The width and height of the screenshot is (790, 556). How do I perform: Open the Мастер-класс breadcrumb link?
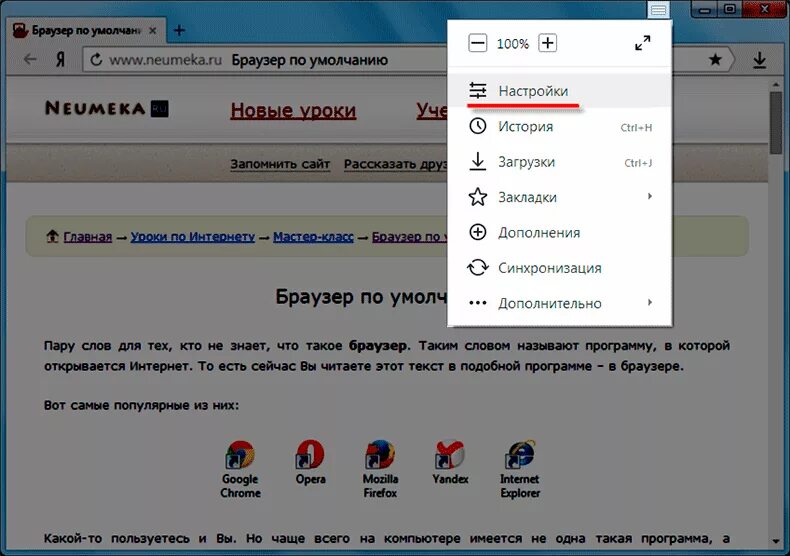(x=313, y=237)
